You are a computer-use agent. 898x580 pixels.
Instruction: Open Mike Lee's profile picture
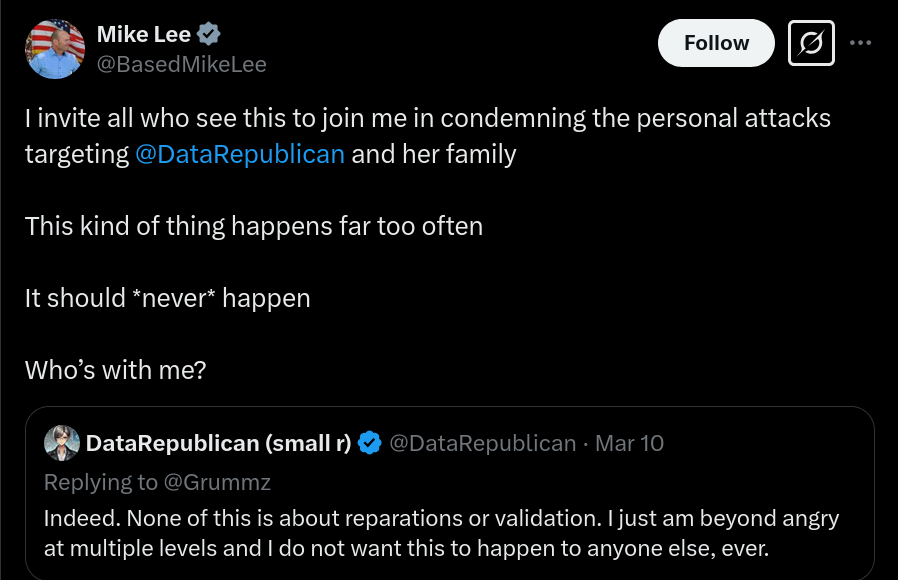click(55, 49)
